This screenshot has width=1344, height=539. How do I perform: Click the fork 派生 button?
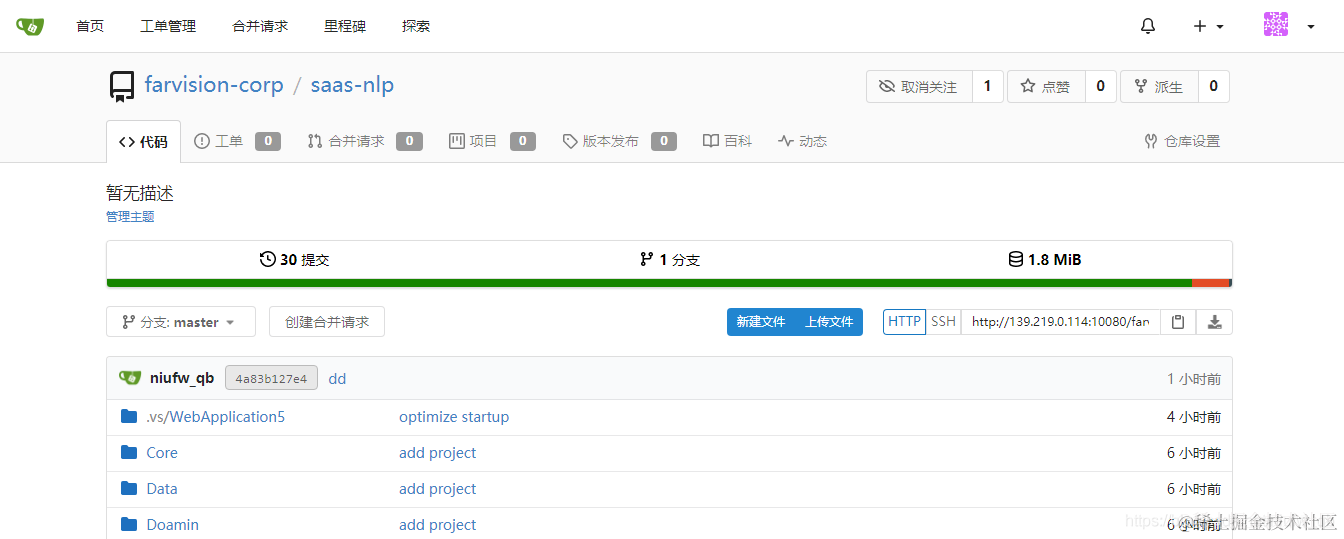pyautogui.click(x=1159, y=87)
